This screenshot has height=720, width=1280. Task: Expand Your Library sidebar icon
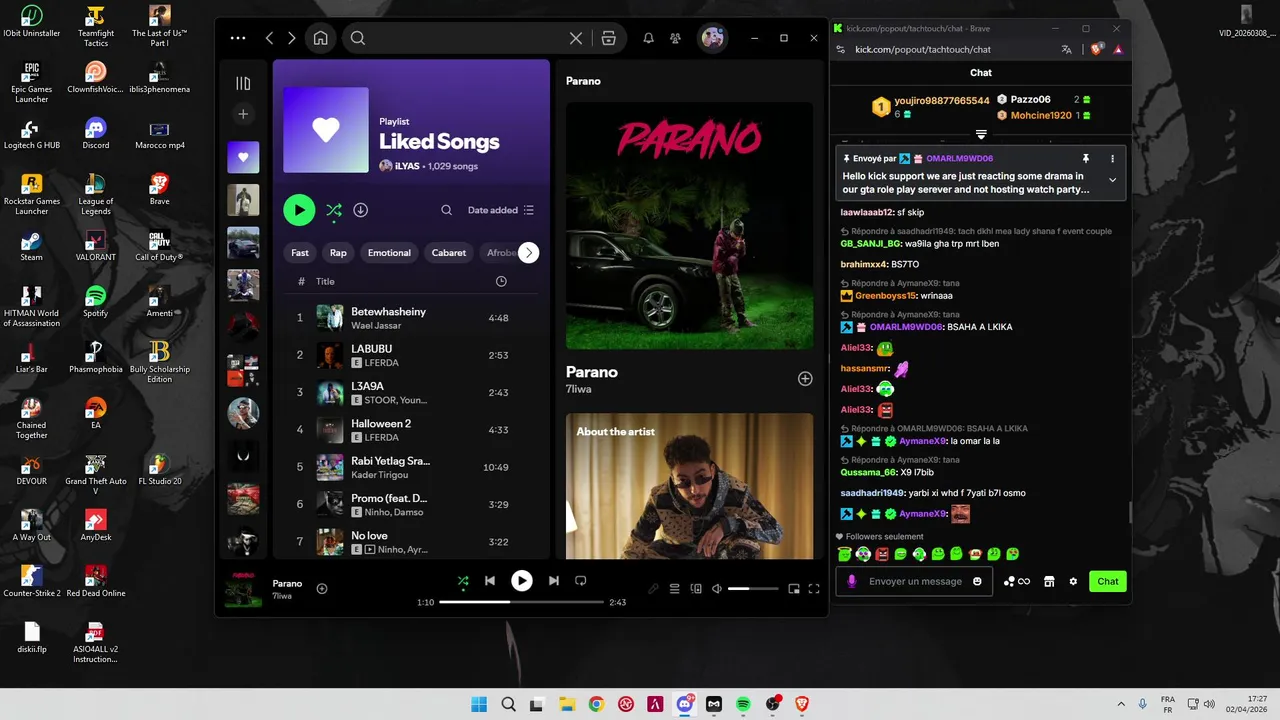pos(243,83)
